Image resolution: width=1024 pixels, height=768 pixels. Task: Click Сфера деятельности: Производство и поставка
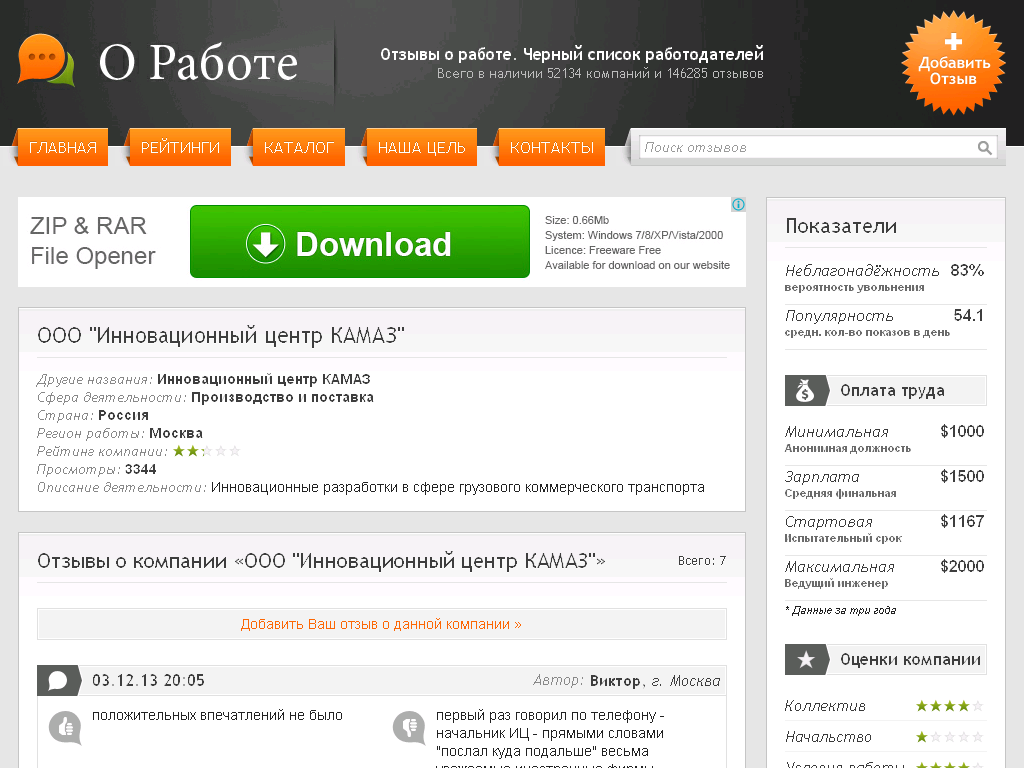tap(205, 398)
